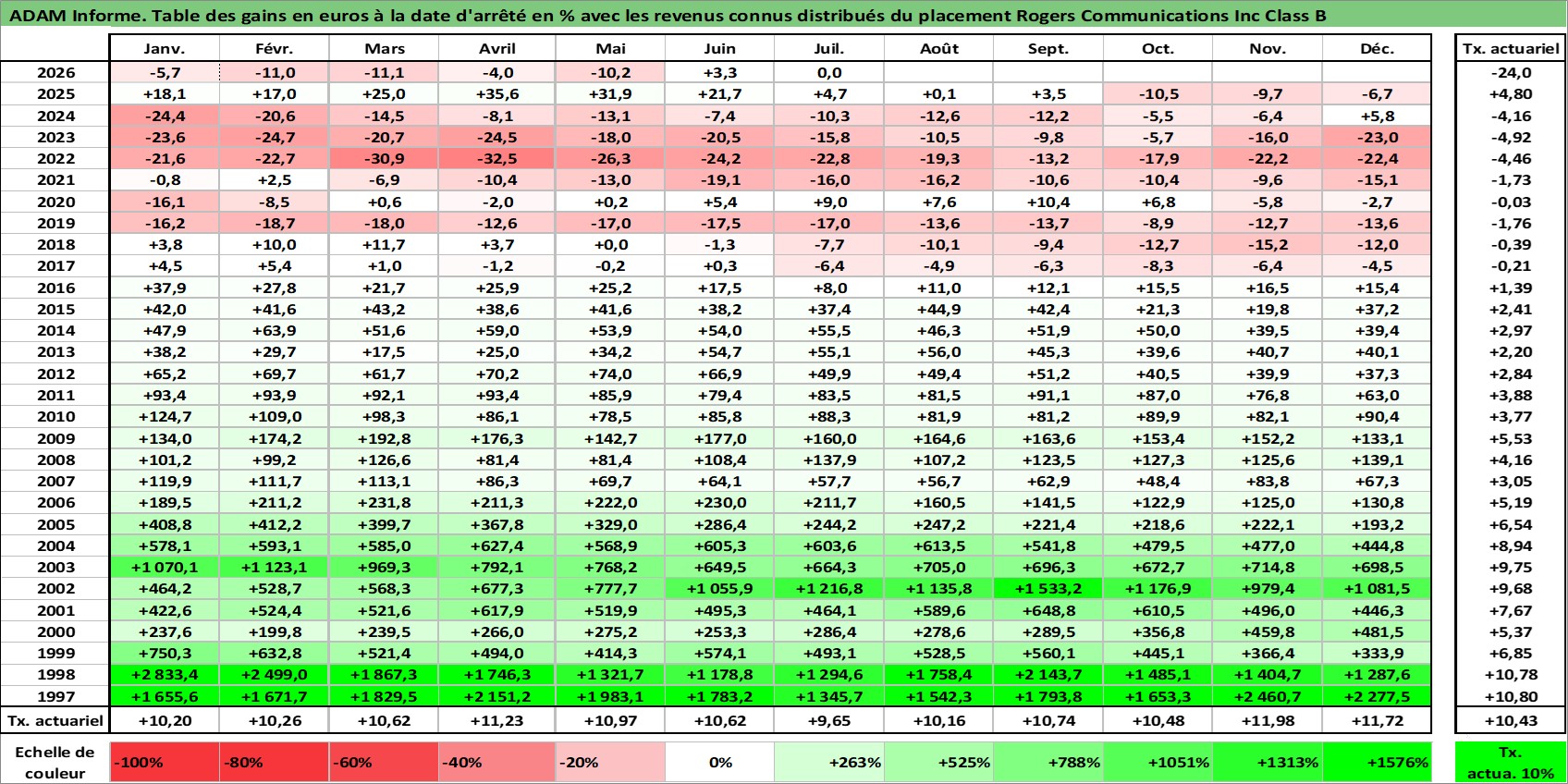
Task: Click the 'Echelle de couleur' legend label
Action: [x=55, y=763]
